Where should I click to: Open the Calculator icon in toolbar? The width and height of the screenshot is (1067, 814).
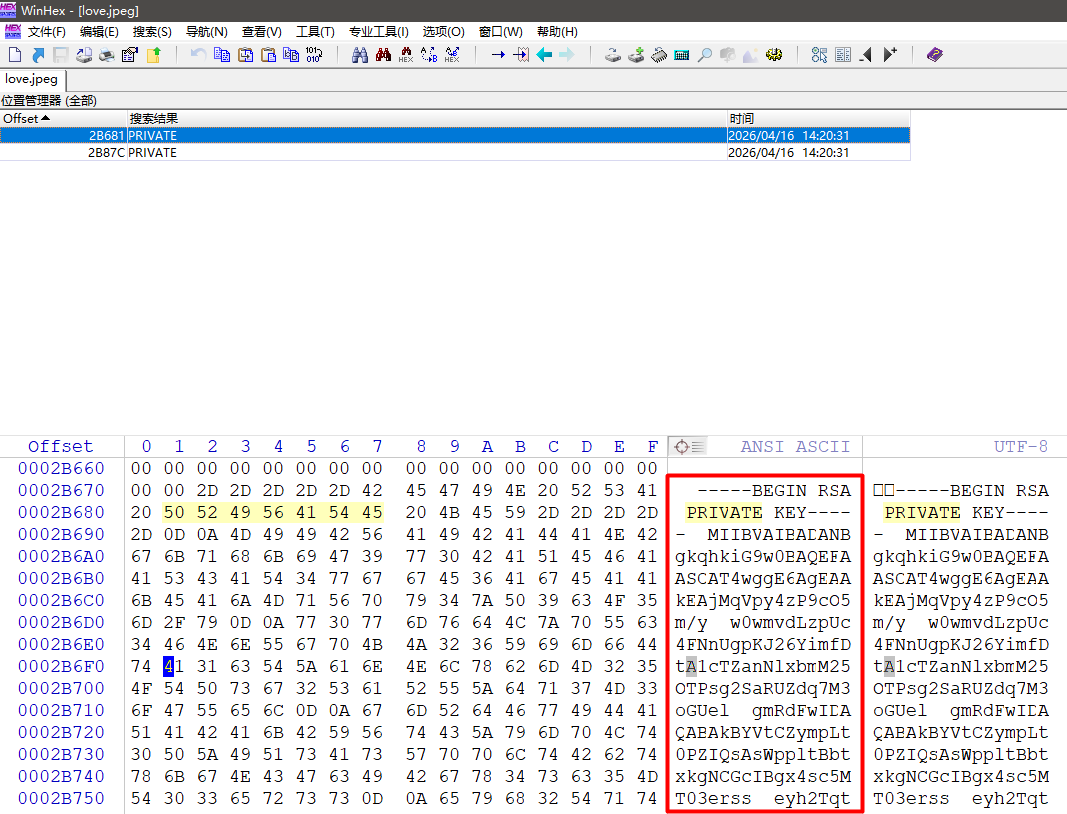[x=682, y=55]
